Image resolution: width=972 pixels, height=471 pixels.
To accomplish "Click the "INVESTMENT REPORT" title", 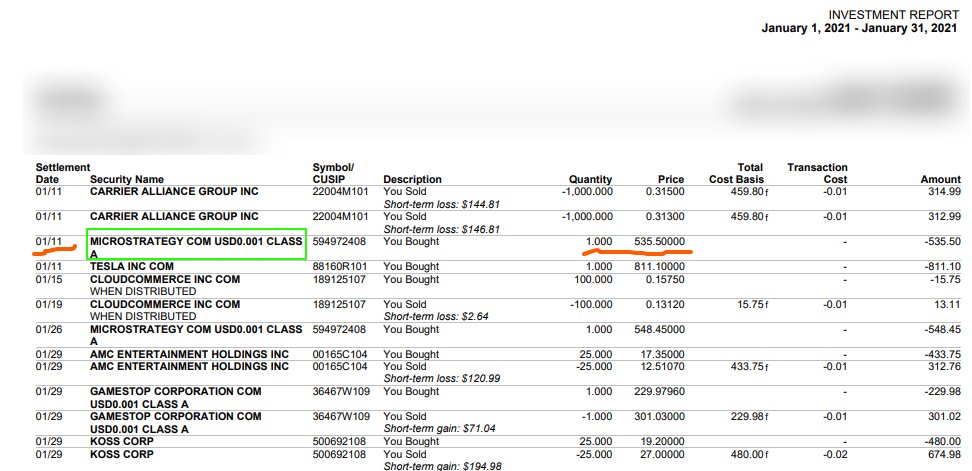I will coord(893,15).
